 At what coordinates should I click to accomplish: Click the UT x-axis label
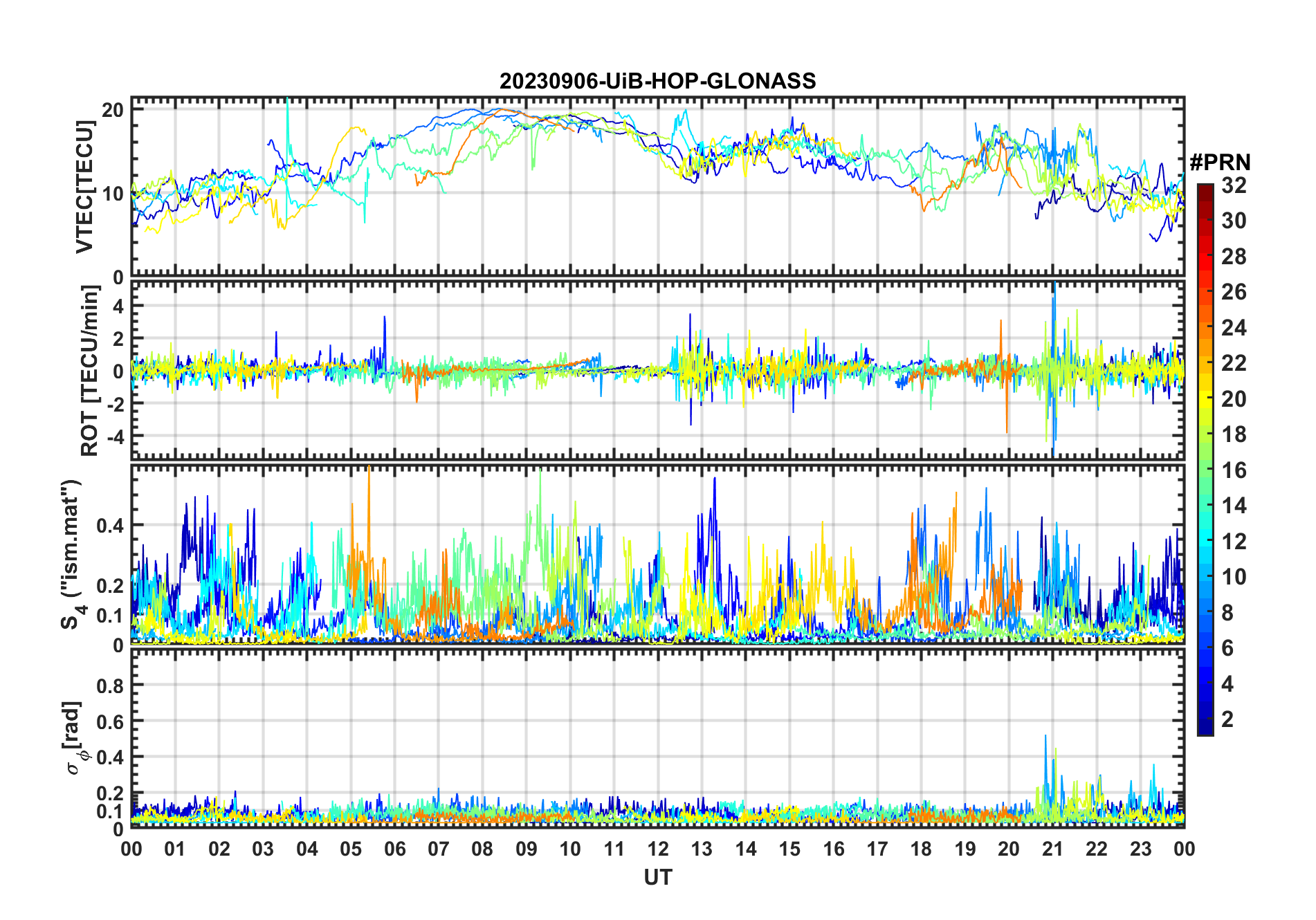click(657, 877)
